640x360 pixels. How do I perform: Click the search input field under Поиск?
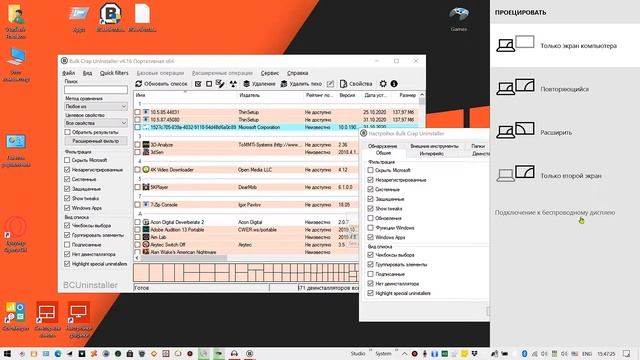96,90
